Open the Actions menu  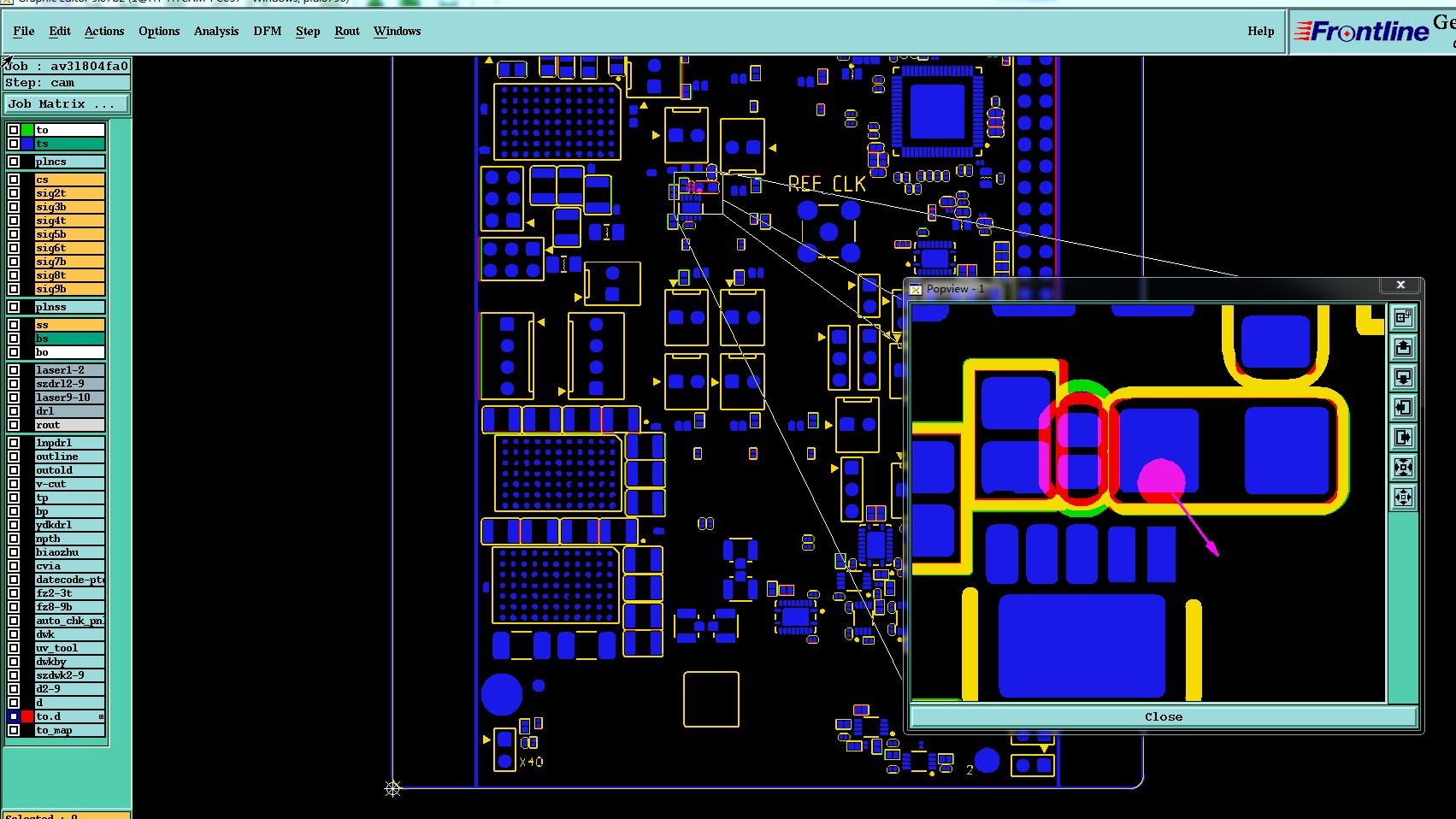(x=104, y=31)
